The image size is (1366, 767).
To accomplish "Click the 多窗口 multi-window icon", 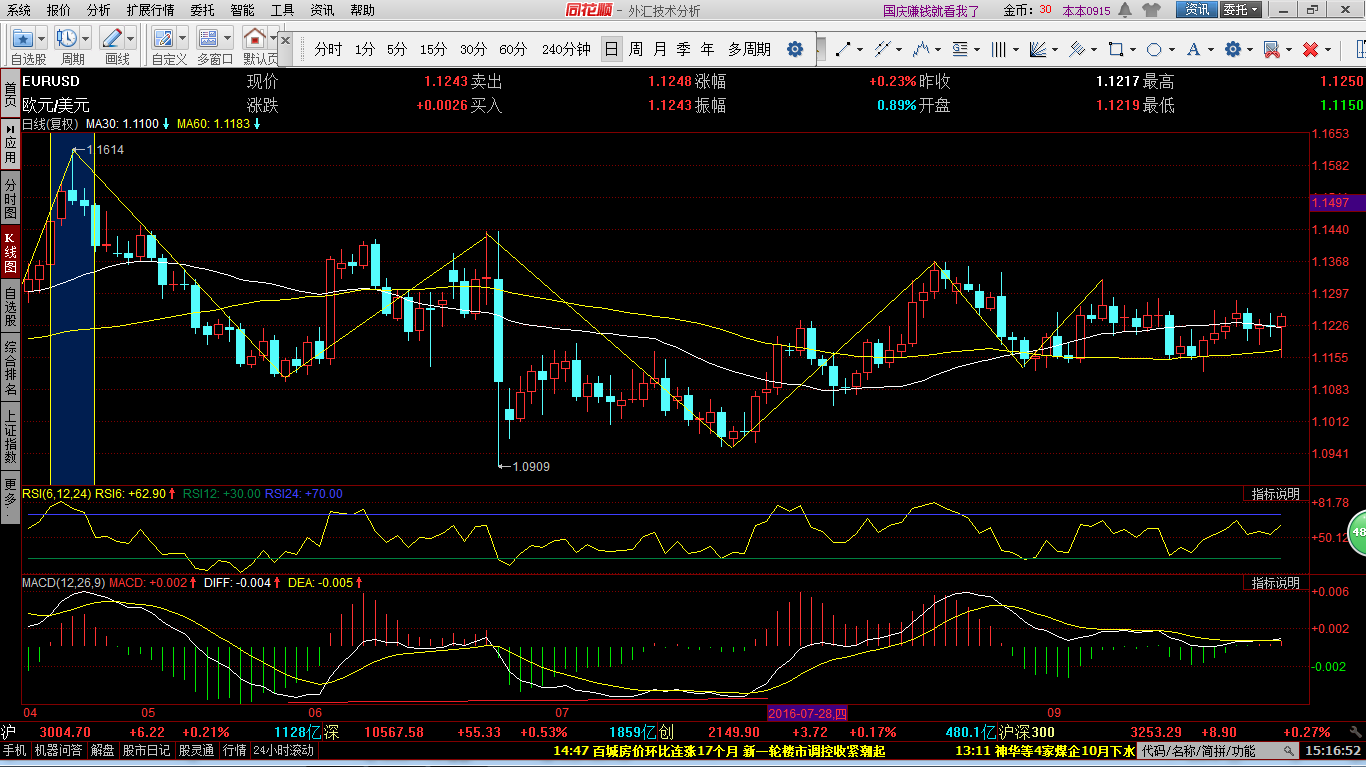I will pyautogui.click(x=209, y=39).
